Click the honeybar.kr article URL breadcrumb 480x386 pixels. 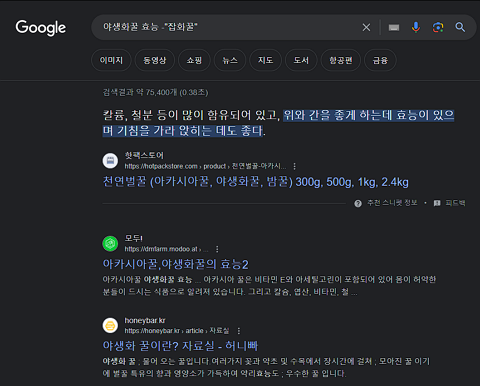pyautogui.click(x=177, y=331)
